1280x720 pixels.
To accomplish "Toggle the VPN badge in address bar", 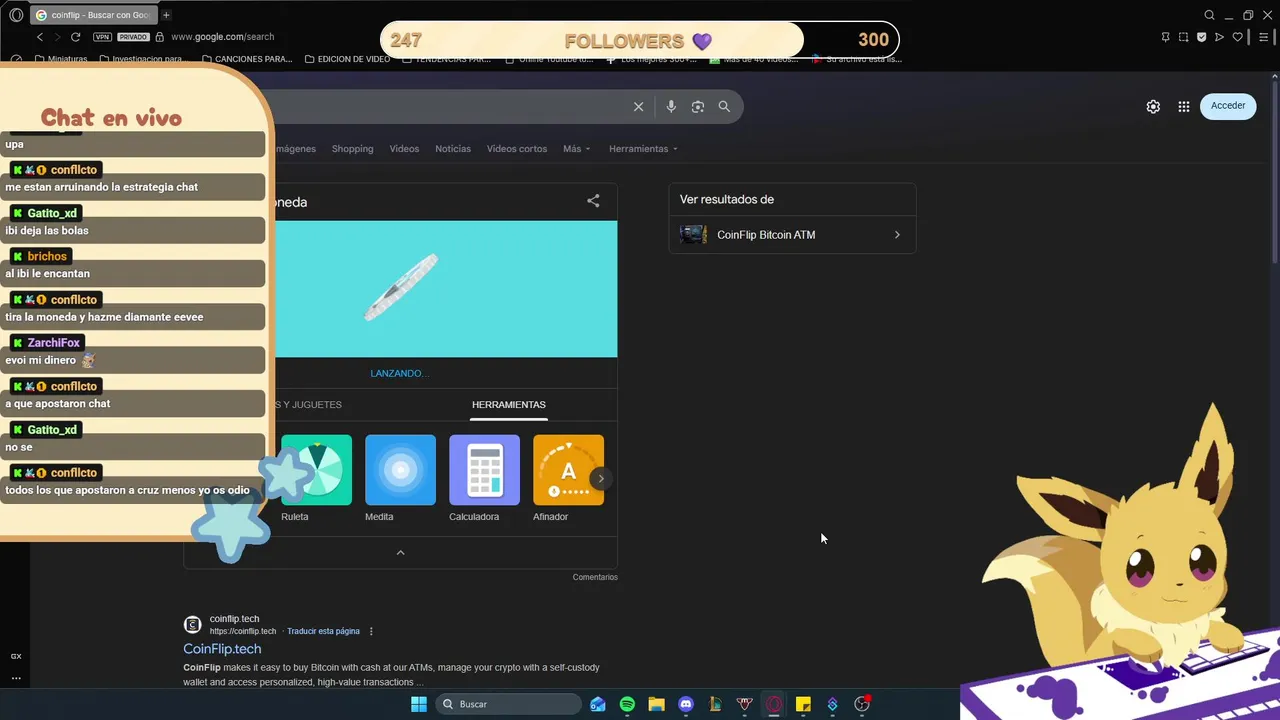I will [102, 37].
